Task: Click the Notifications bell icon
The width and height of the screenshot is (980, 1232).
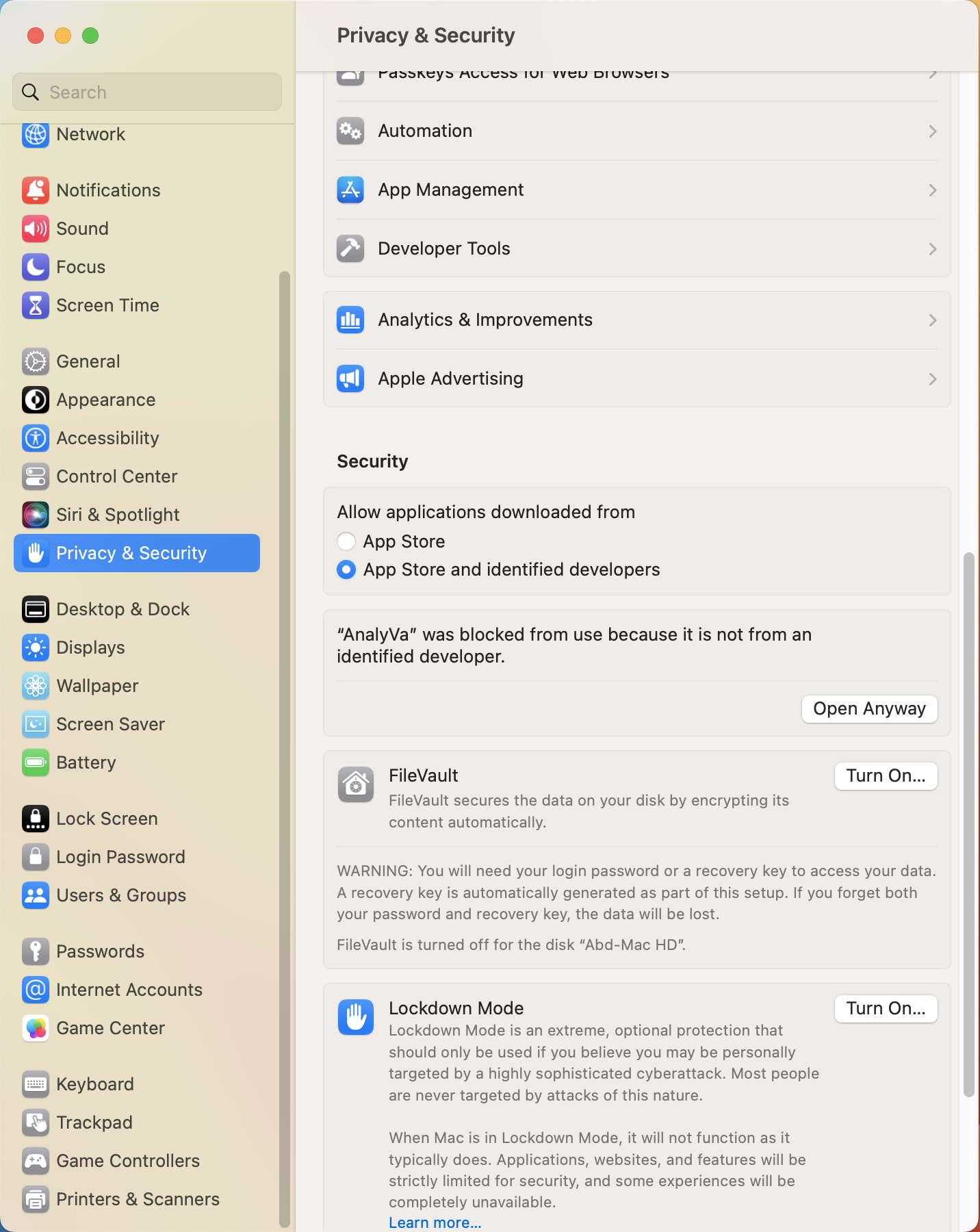Action: (36, 190)
